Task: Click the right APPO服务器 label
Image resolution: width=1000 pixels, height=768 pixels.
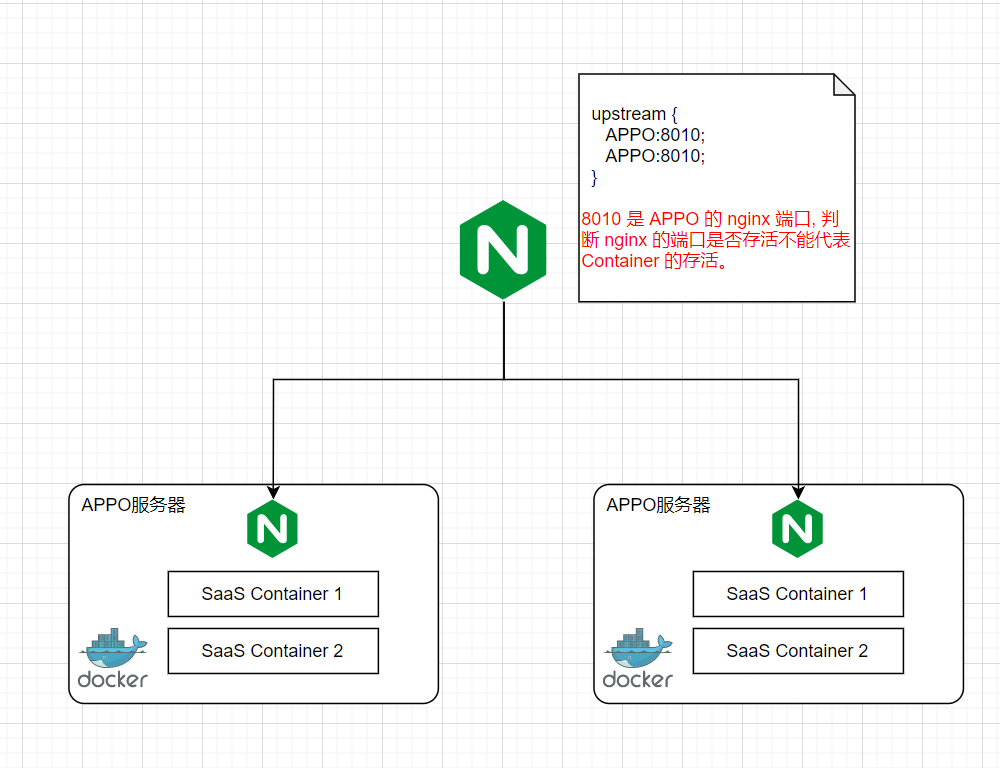Action: tap(658, 505)
